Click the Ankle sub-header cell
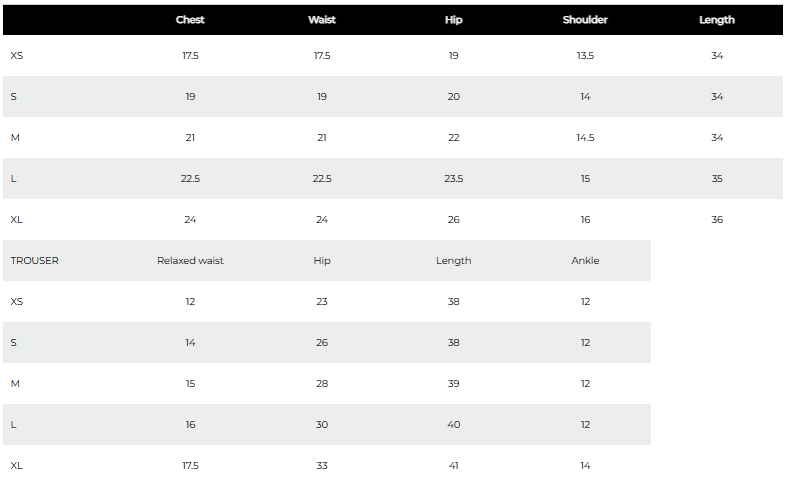Screen dimensions: 788x482 585,260
